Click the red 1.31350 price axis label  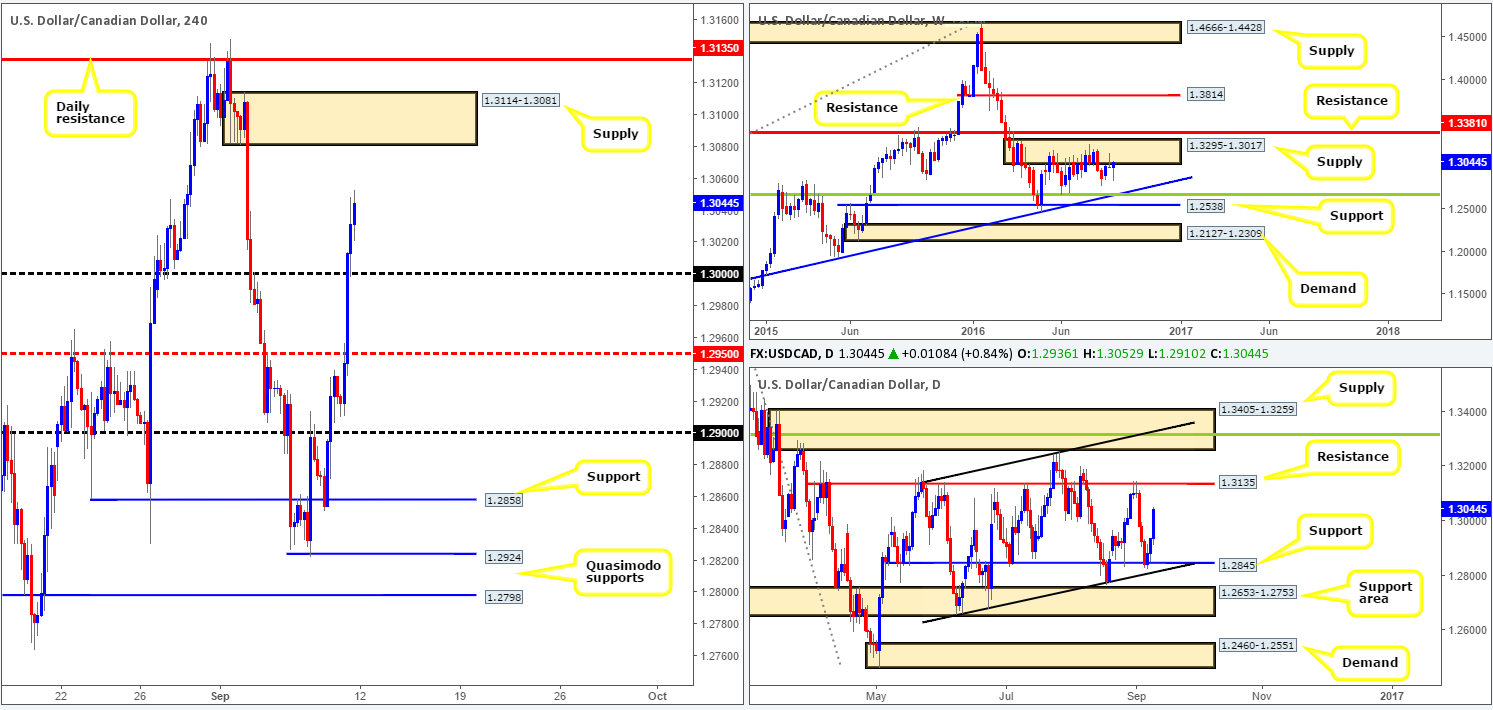click(x=716, y=46)
